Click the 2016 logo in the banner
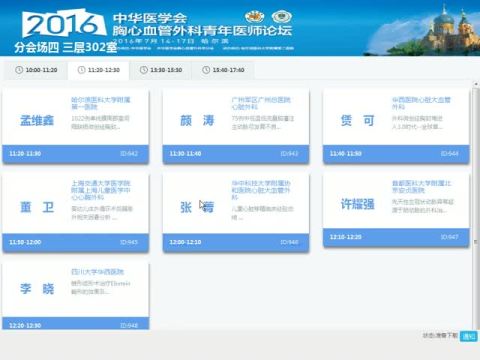Image resolution: width=480 pixels, height=360 pixels. point(63,24)
